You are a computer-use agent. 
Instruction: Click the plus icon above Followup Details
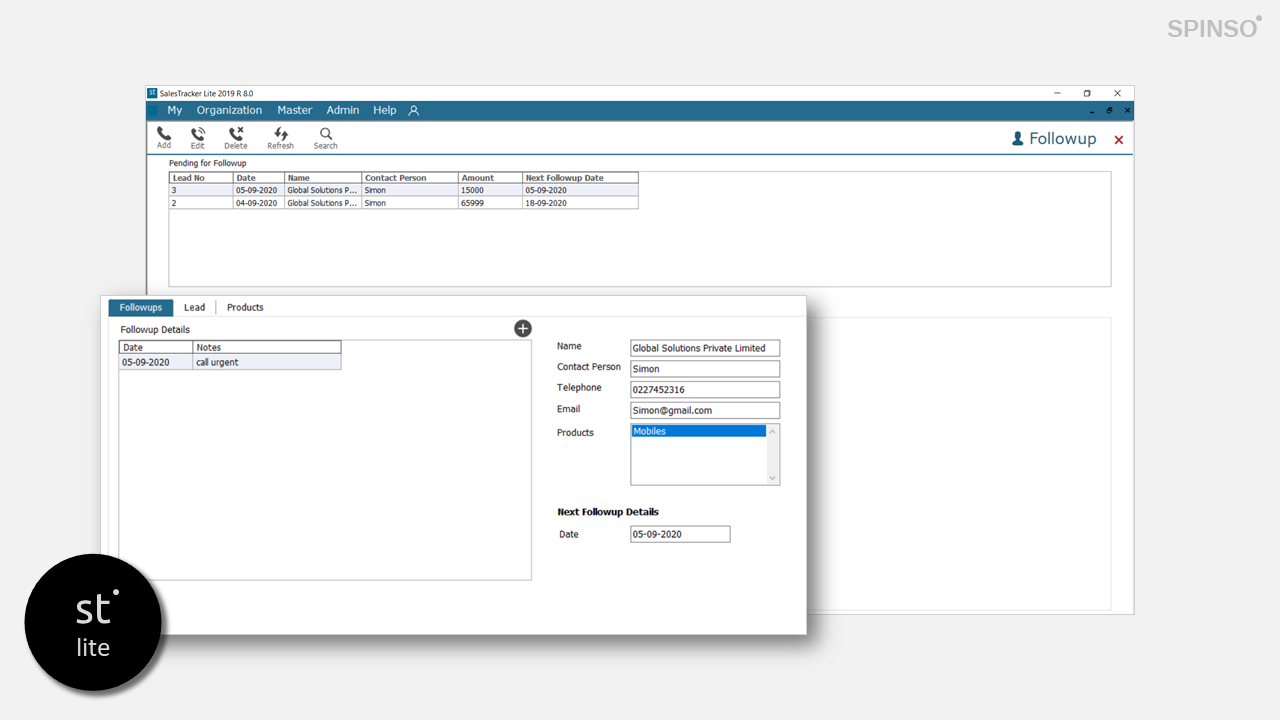coord(523,329)
